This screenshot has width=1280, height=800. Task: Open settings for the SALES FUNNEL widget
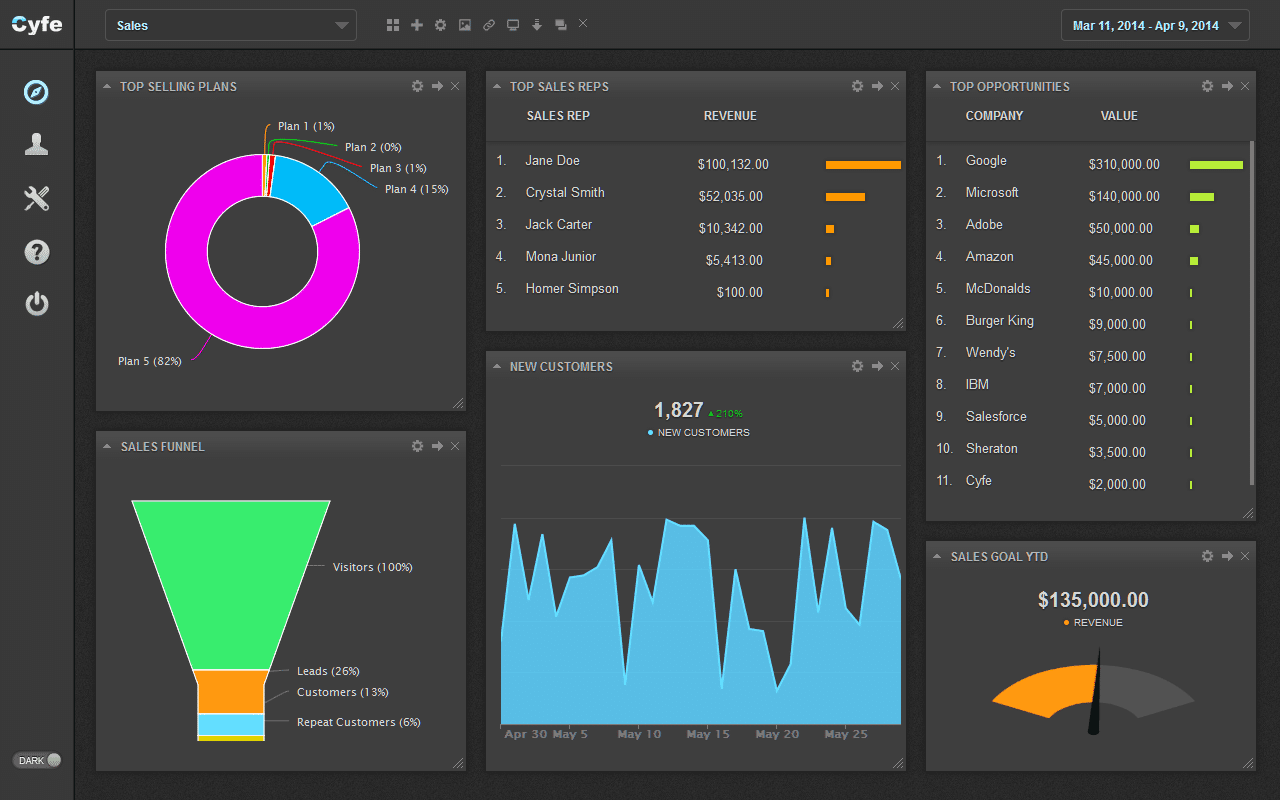pos(417,446)
